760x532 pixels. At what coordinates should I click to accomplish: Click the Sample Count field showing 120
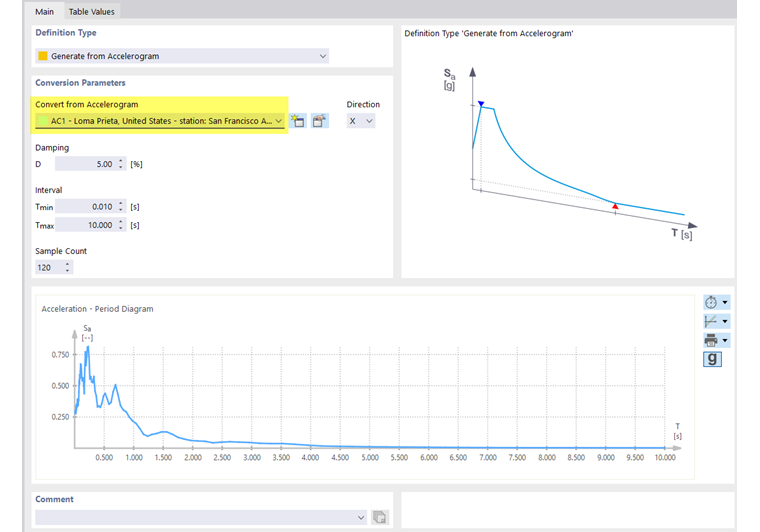click(49, 267)
